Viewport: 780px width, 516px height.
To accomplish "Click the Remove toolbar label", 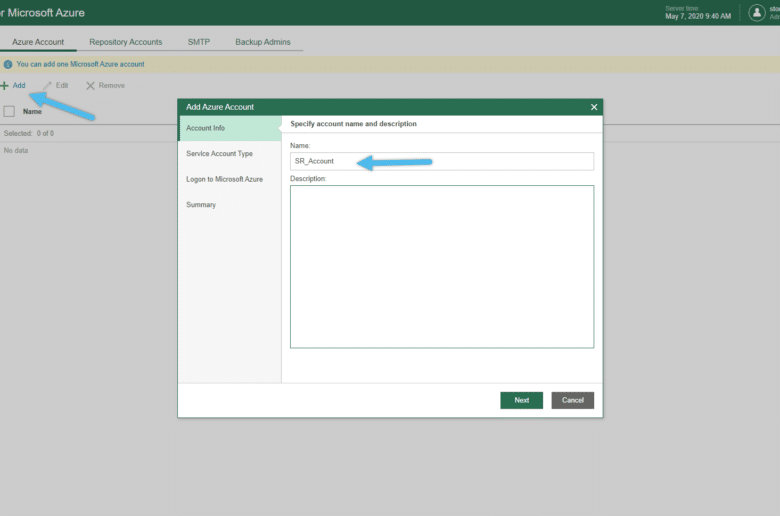I will (x=111, y=86).
